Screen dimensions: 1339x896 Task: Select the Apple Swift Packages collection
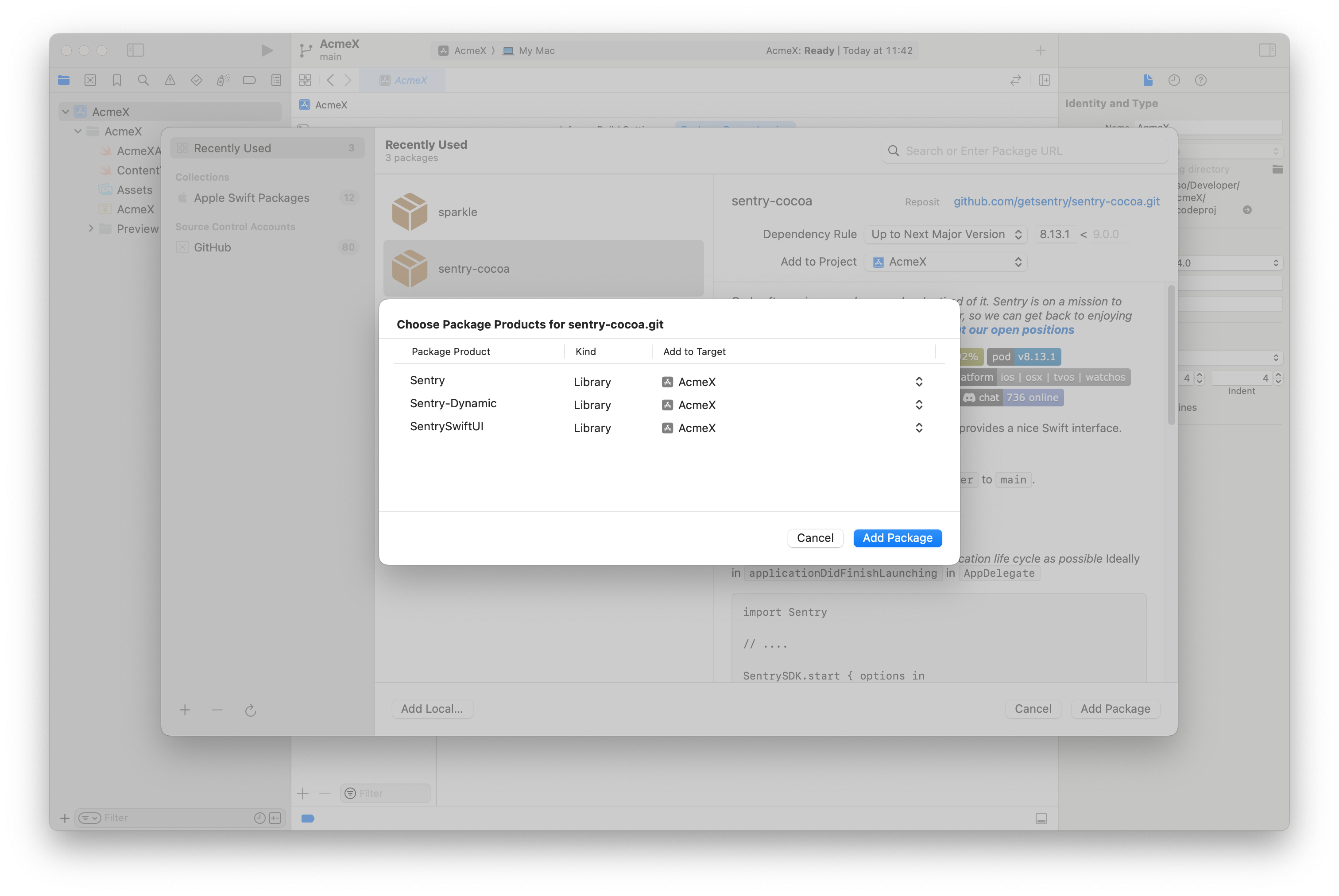(252, 198)
